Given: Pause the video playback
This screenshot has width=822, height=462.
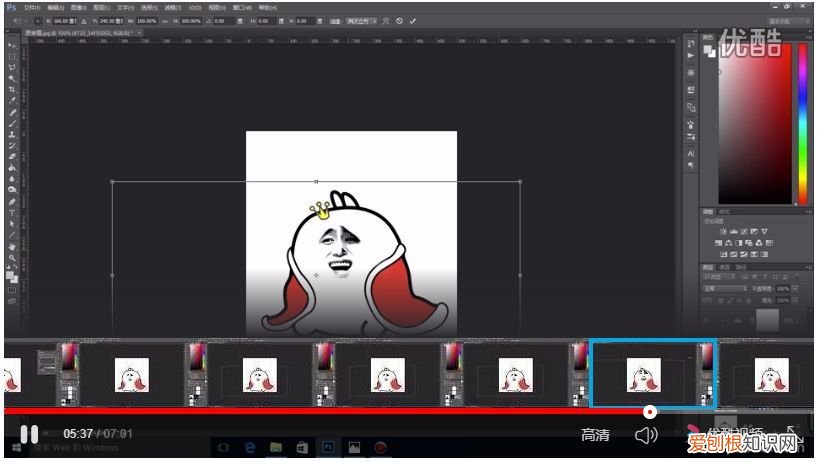Looking at the screenshot, I should point(29,434).
